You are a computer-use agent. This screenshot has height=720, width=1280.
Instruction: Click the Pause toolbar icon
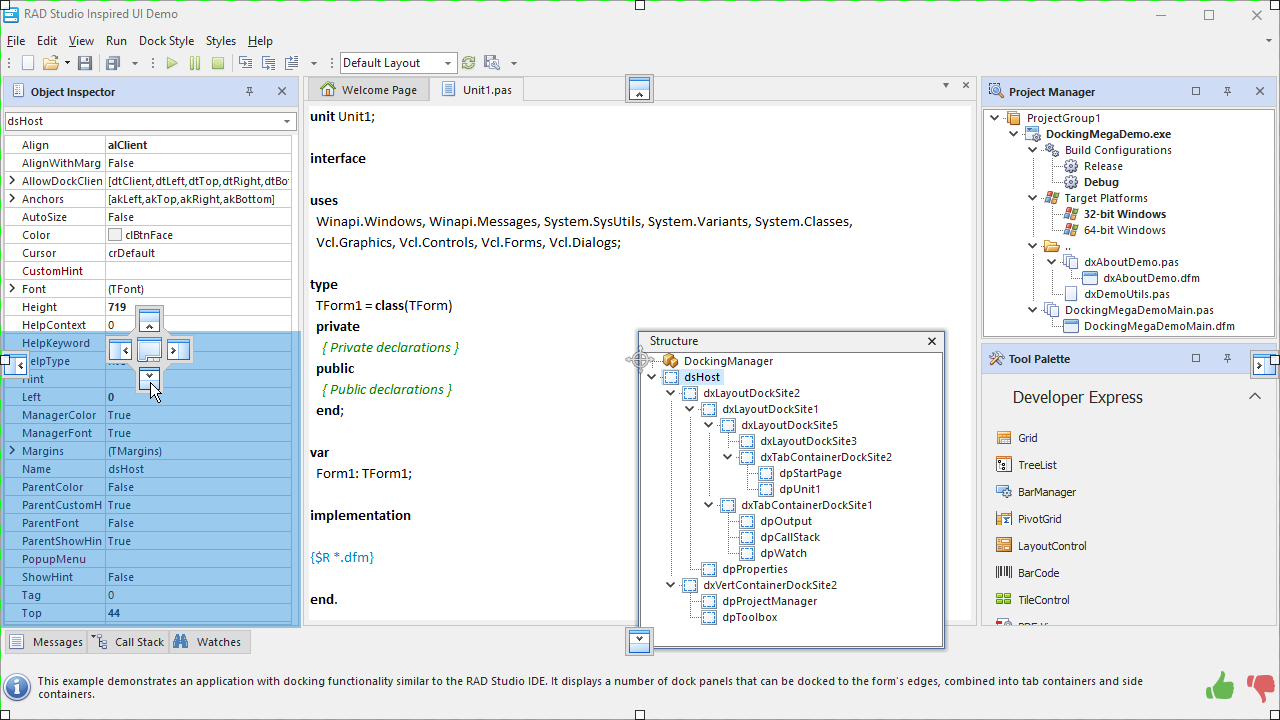pos(195,63)
